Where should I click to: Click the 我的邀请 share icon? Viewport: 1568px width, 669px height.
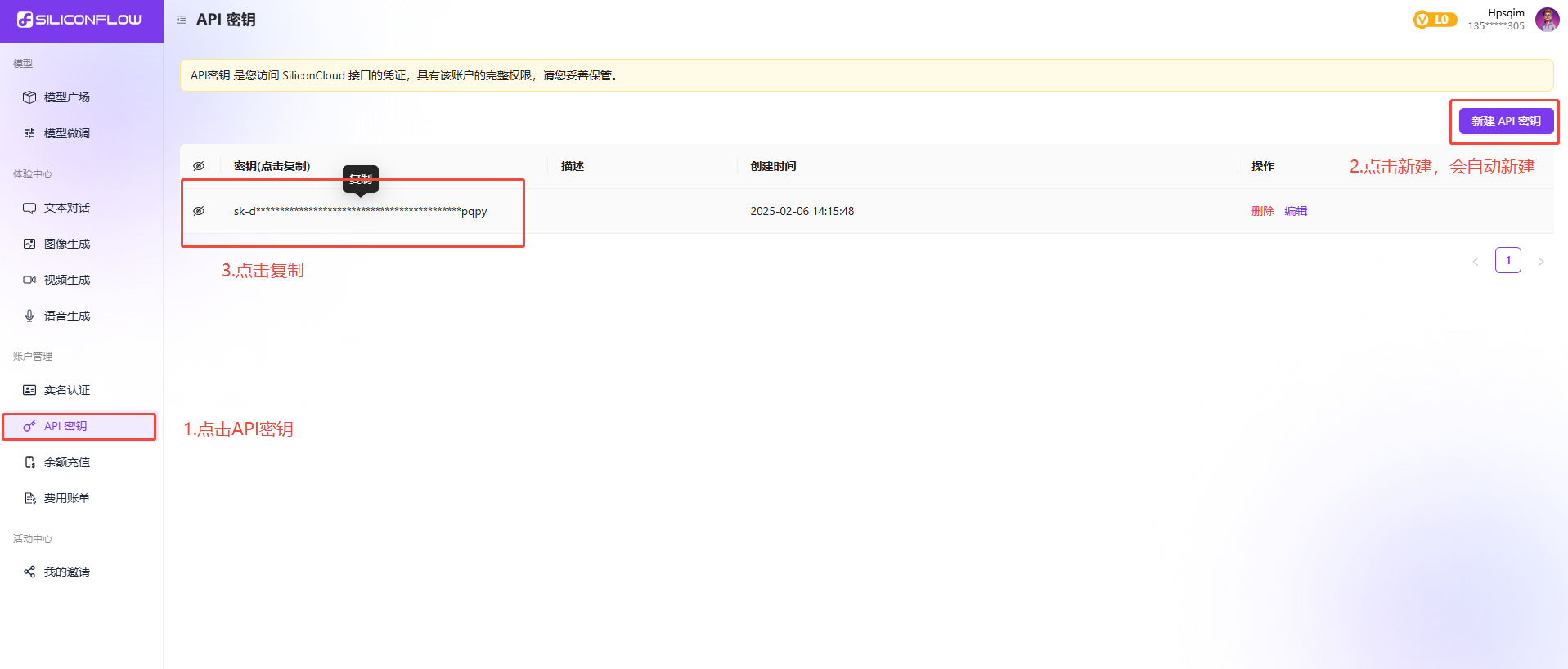pyautogui.click(x=29, y=572)
